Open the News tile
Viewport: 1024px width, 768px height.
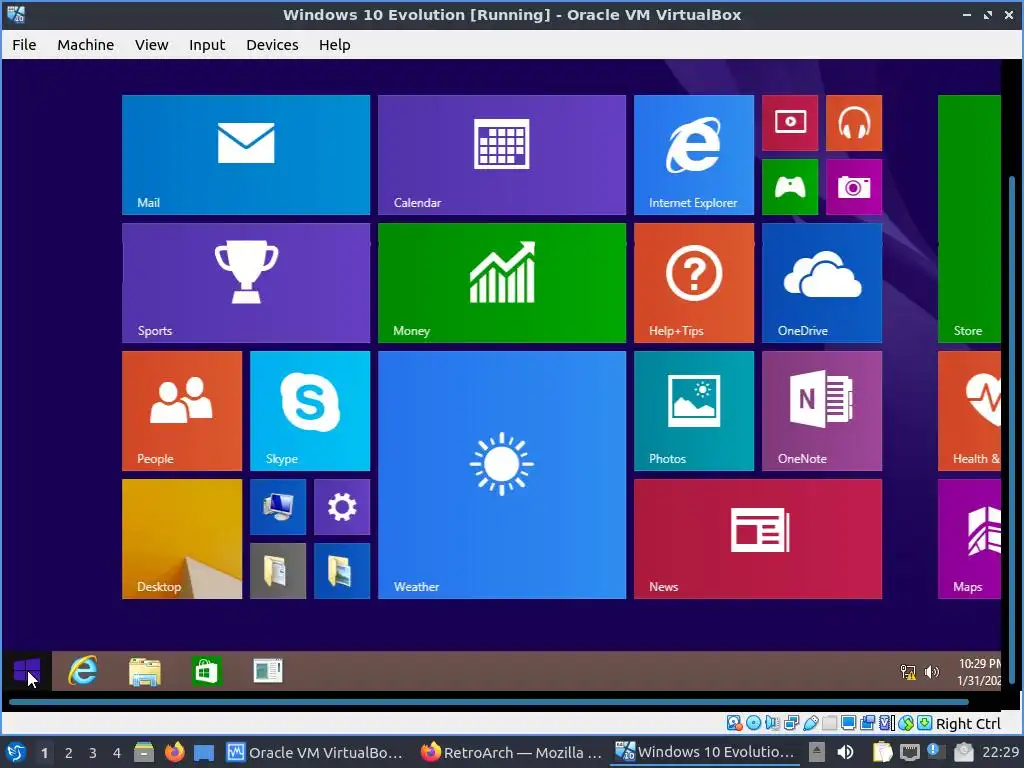(x=758, y=539)
